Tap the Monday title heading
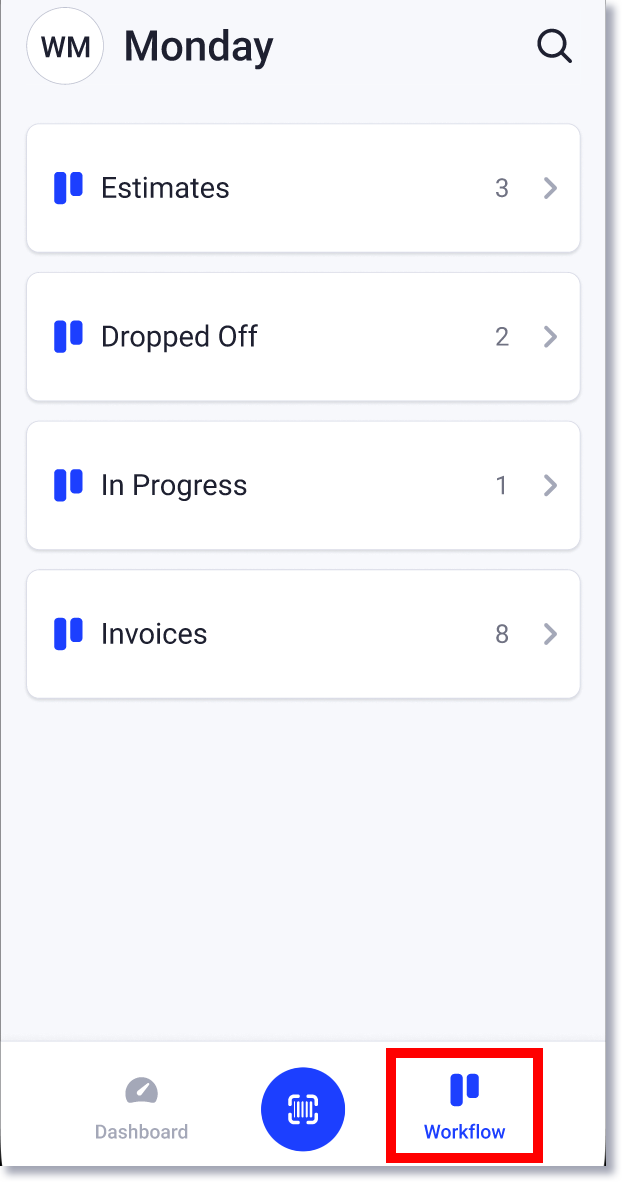Image resolution: width=626 pixels, height=1186 pixels. click(198, 46)
